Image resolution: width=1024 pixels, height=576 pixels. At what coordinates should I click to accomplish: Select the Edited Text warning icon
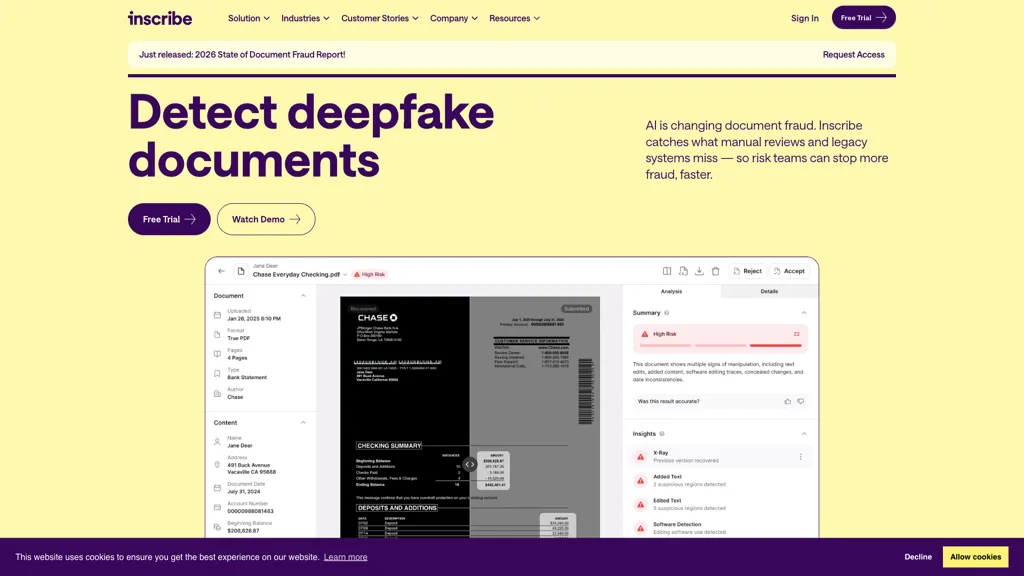(641, 505)
